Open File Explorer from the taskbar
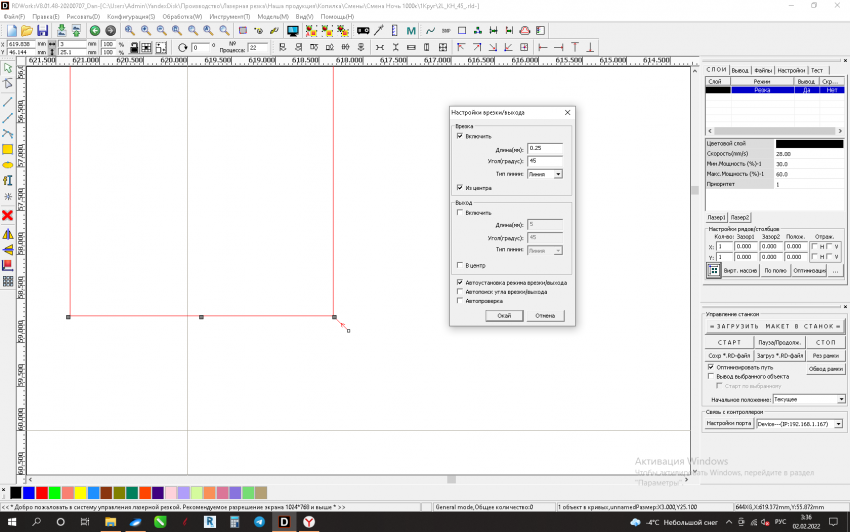850x532 pixels. pos(110,522)
